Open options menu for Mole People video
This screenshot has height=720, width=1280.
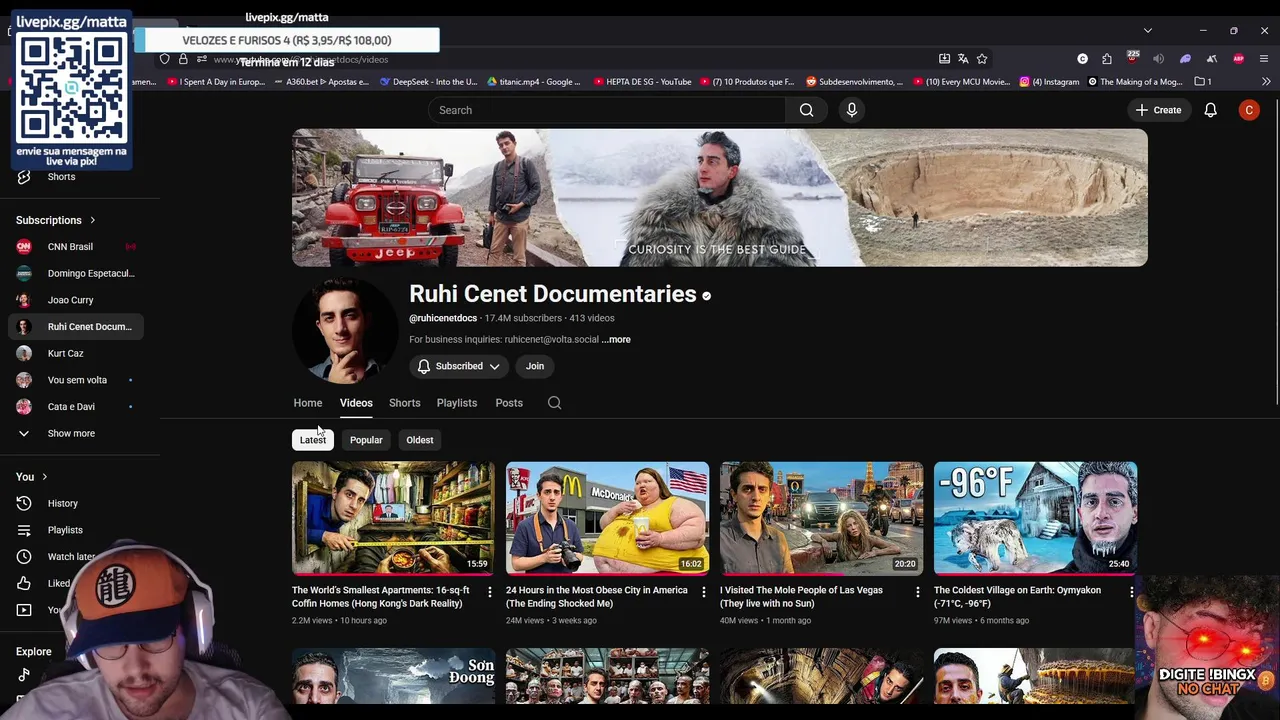pyautogui.click(x=917, y=592)
